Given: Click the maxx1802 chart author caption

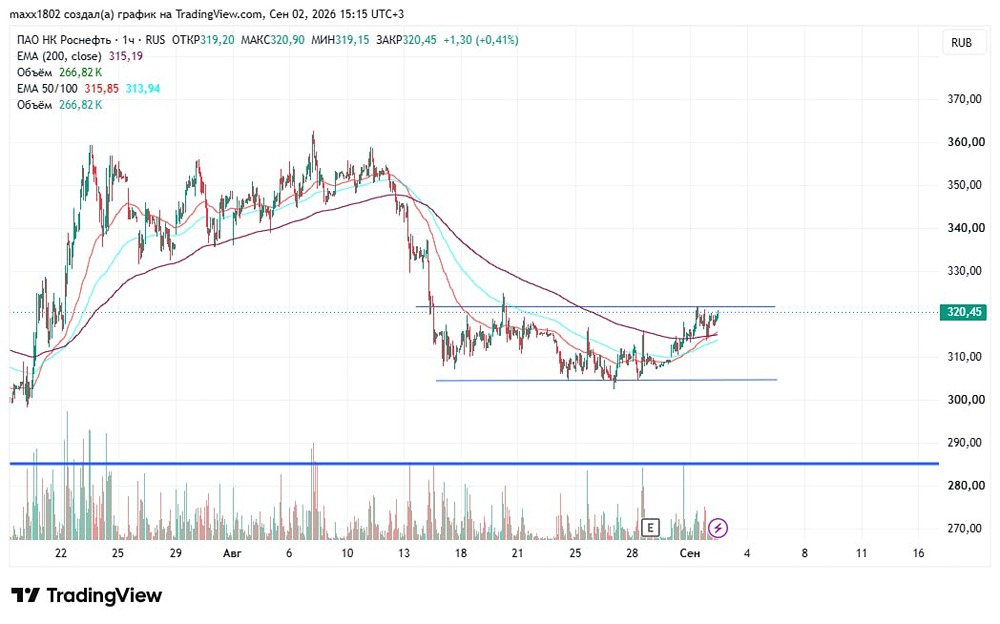Looking at the screenshot, I should tap(207, 14).
